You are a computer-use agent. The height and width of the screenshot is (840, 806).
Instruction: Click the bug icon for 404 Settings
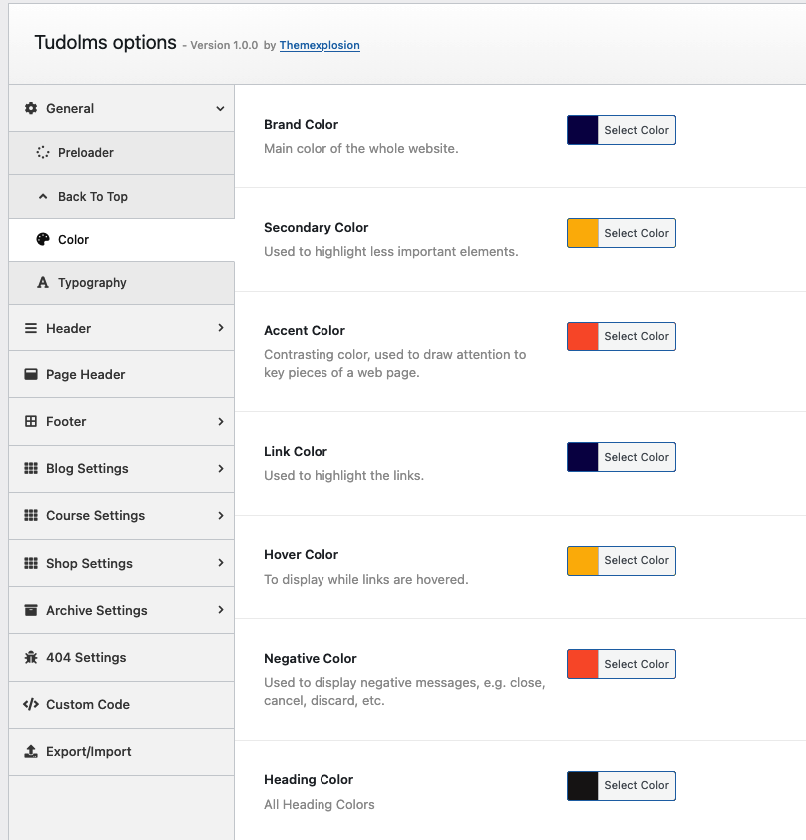[x=31, y=657]
